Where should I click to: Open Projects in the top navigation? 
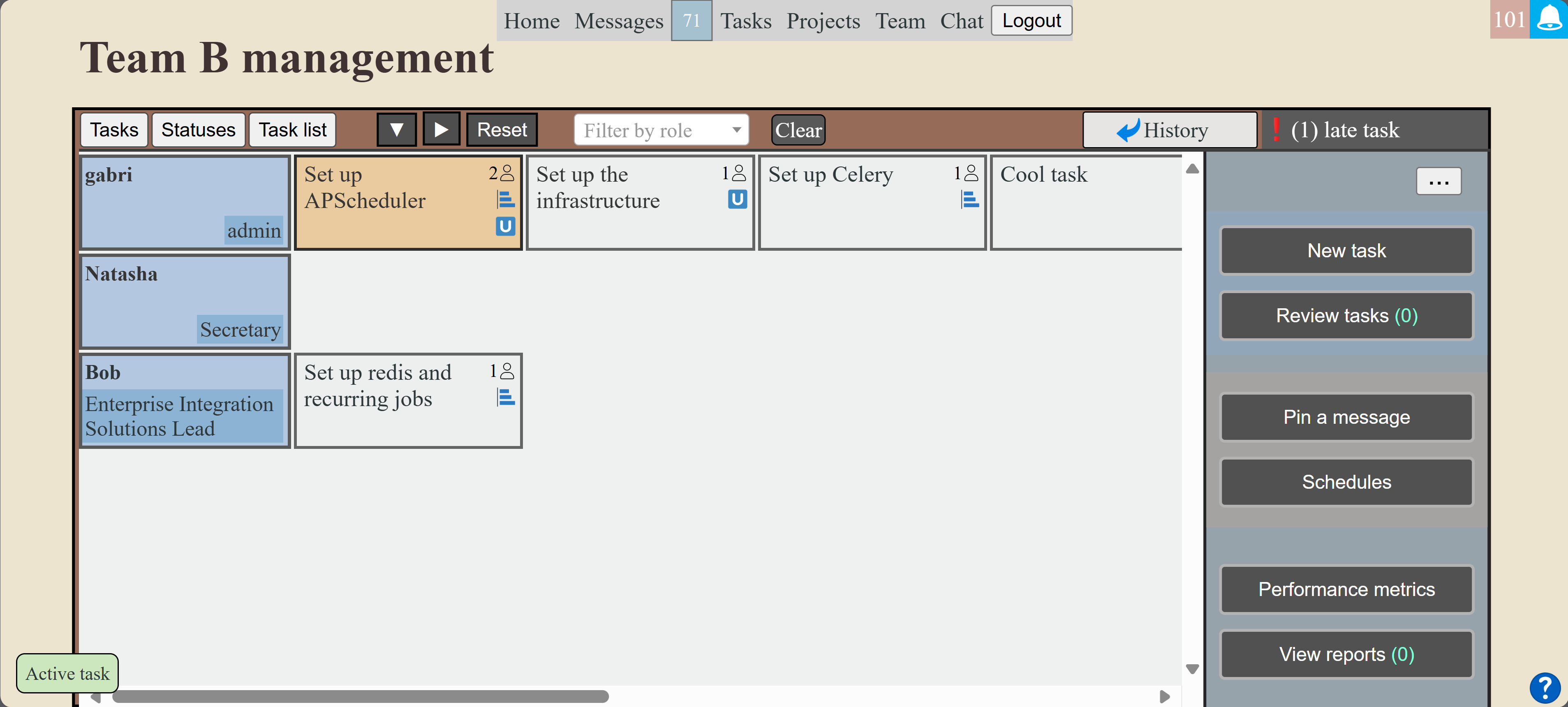tap(823, 21)
